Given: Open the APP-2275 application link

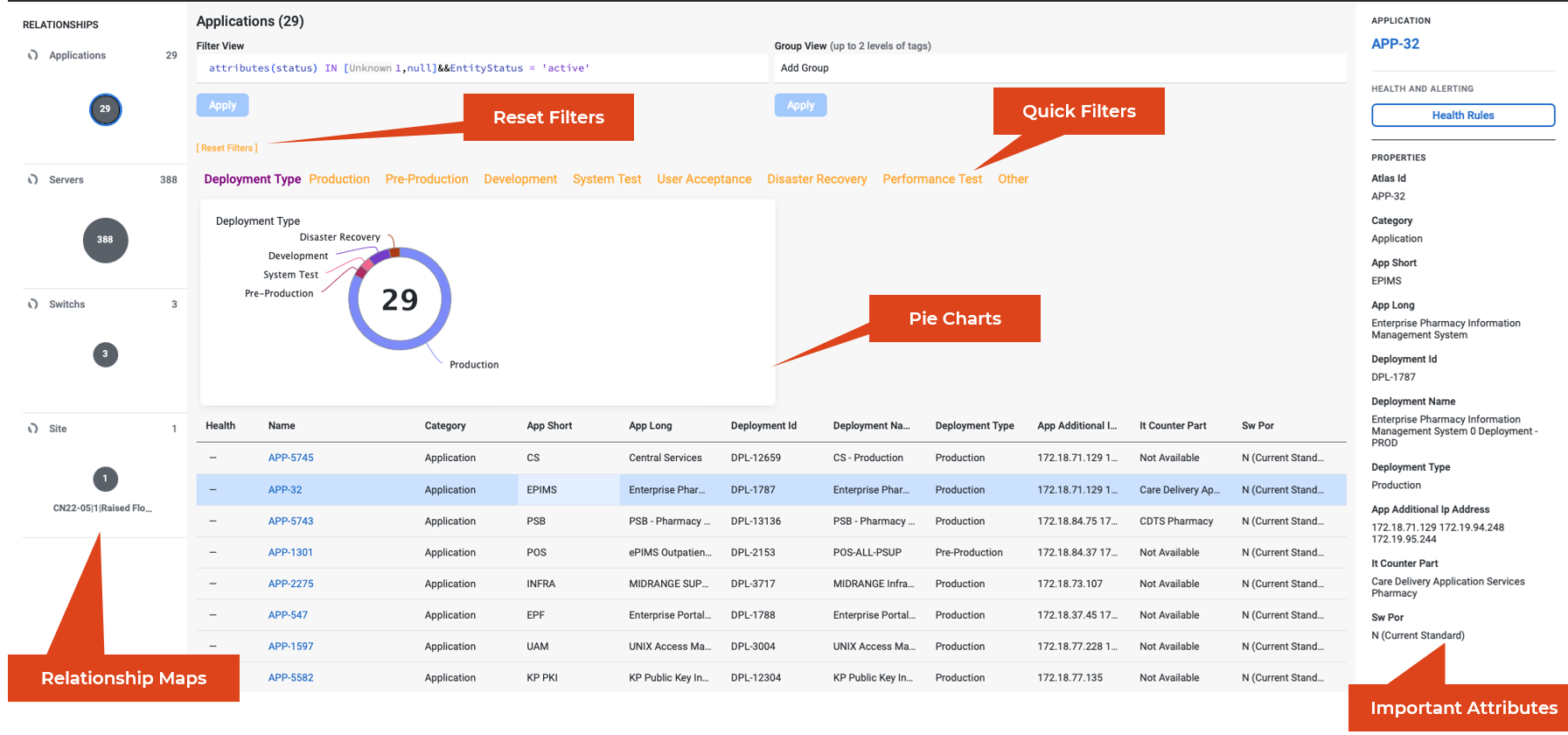Looking at the screenshot, I should pos(290,584).
